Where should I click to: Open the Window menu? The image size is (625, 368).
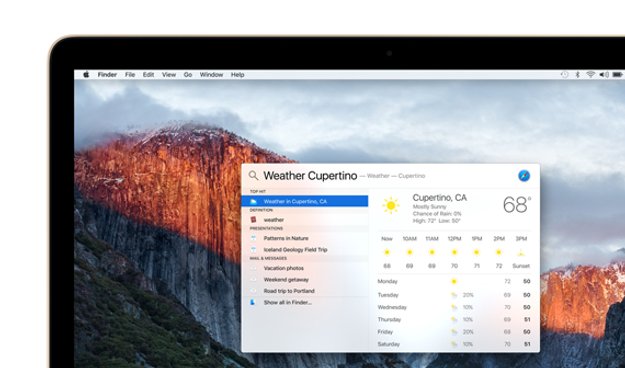point(211,75)
